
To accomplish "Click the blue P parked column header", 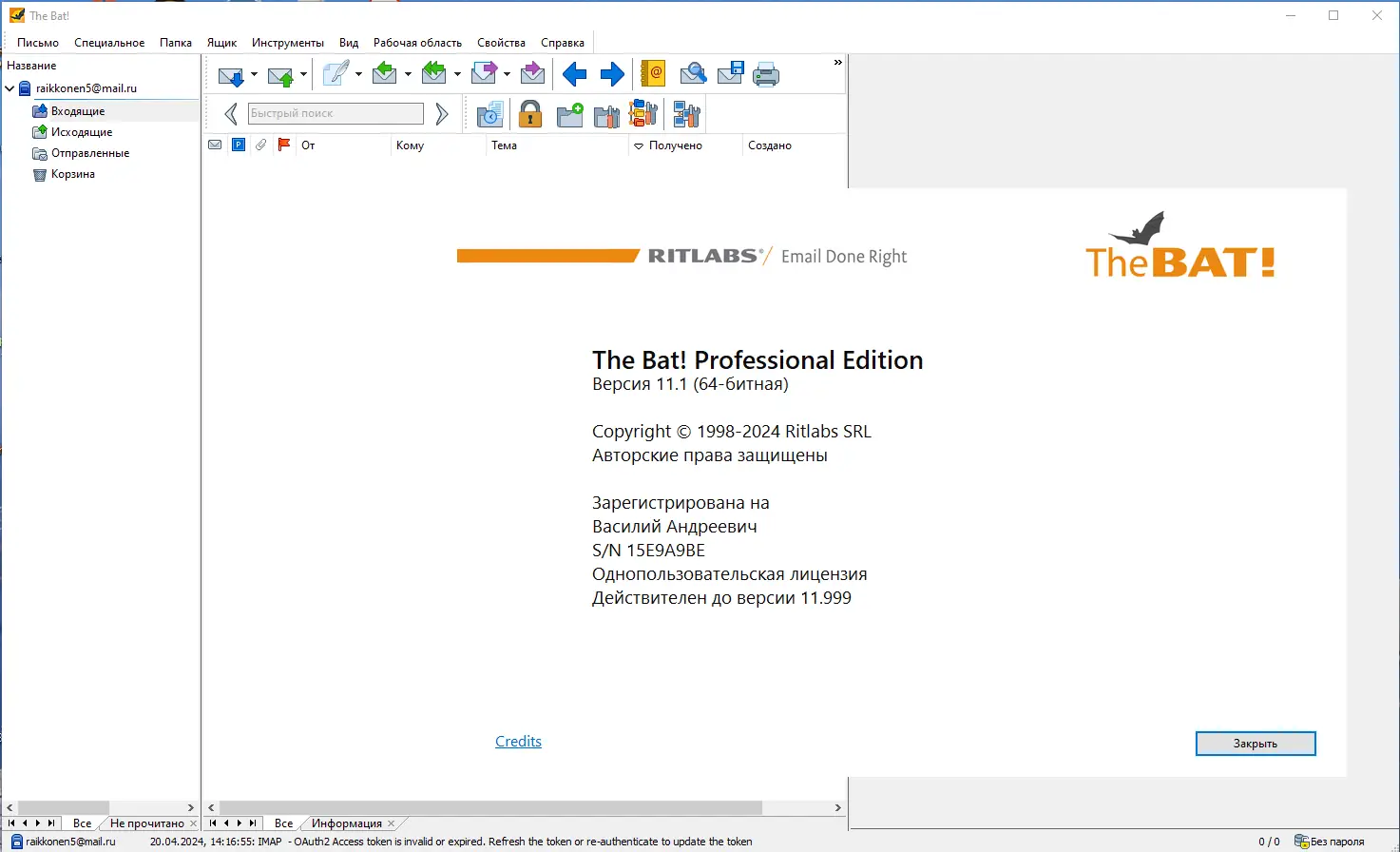I will 239,145.
